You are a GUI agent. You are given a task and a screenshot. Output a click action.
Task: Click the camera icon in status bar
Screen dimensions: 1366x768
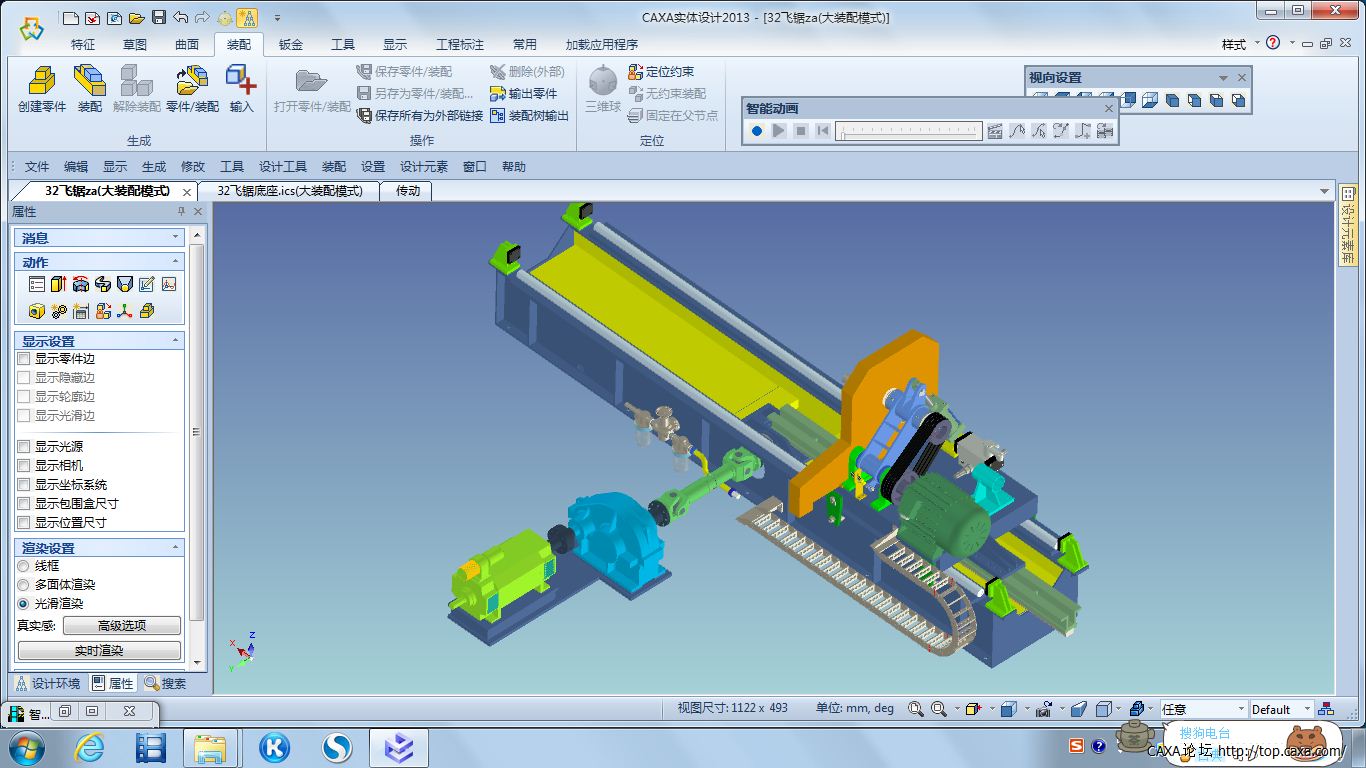pos(1043,709)
